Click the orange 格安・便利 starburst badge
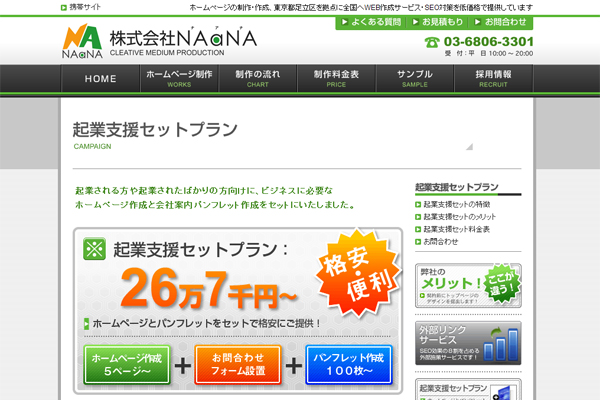The height and width of the screenshot is (400, 600). 358,273
